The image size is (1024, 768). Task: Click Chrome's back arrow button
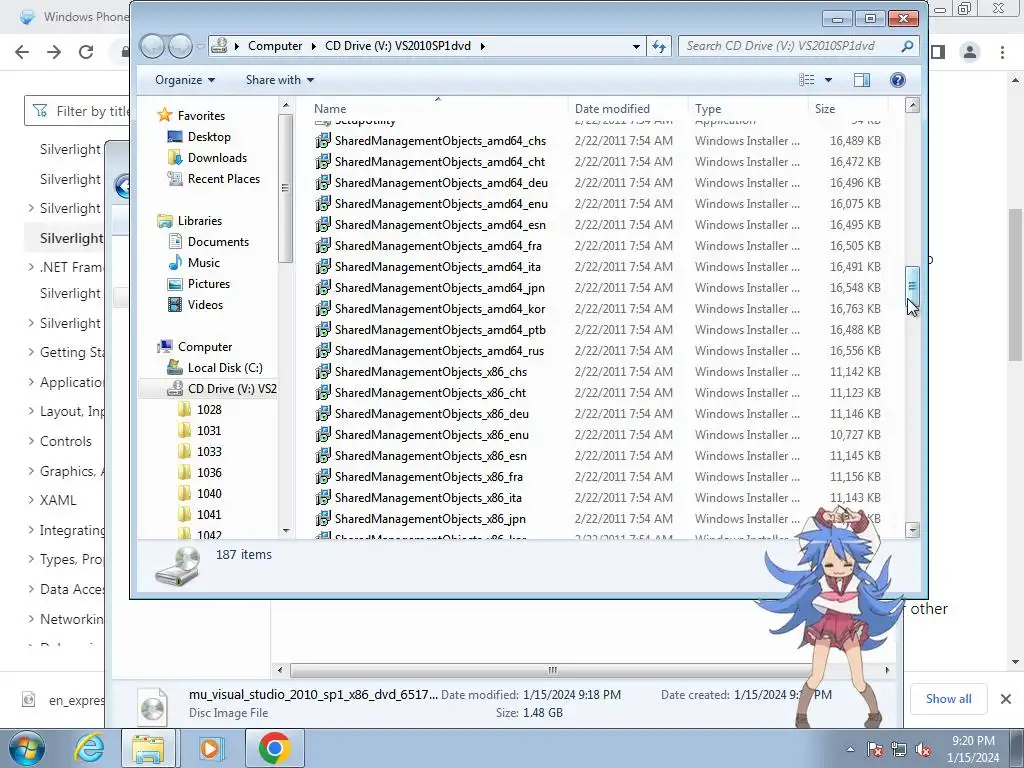pyautogui.click(x=22, y=52)
